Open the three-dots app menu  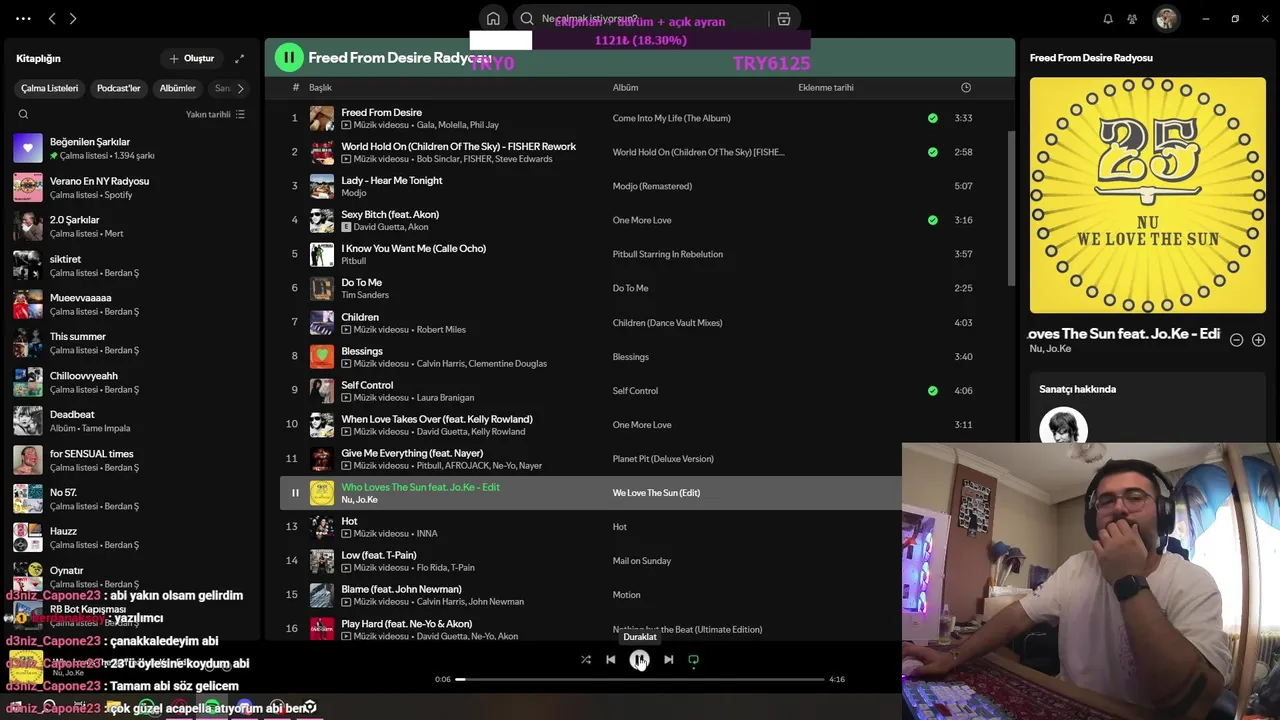[23, 18]
